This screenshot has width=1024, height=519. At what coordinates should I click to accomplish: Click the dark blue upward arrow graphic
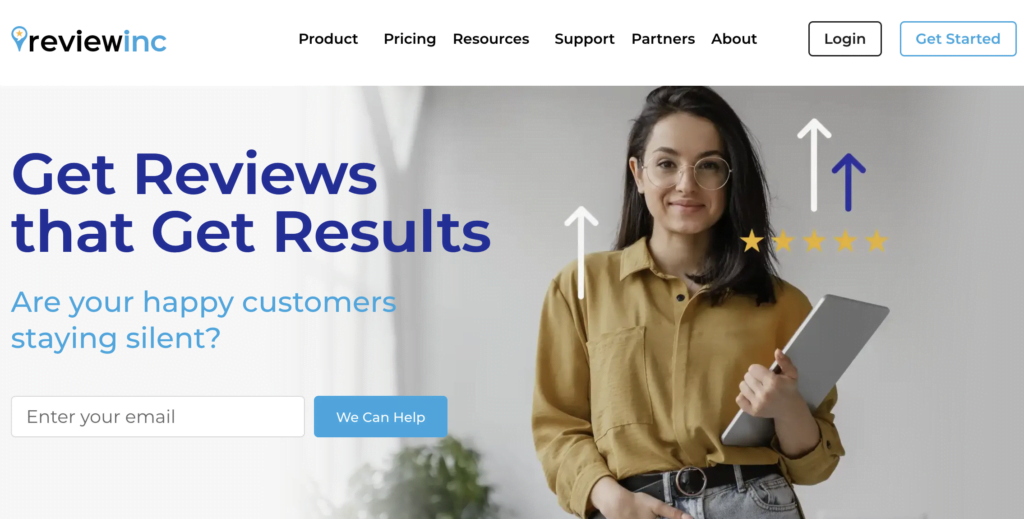click(848, 182)
